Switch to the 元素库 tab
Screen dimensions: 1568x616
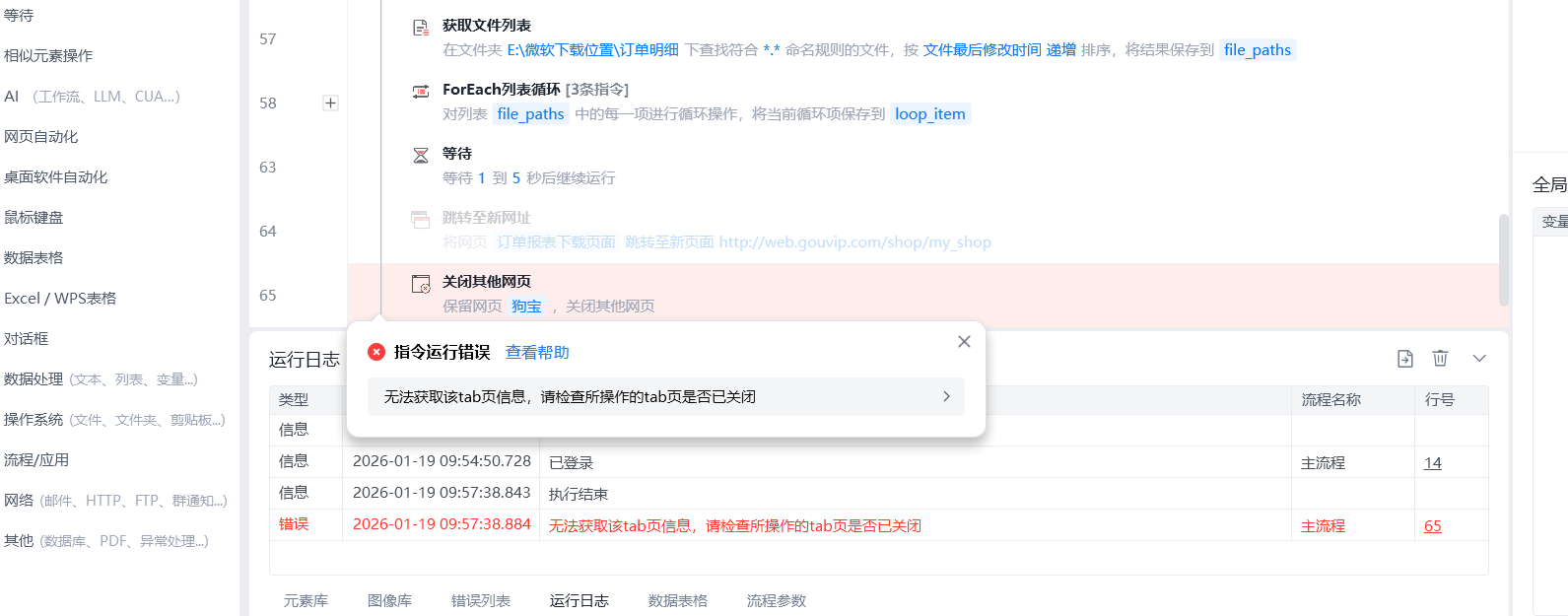coord(306,600)
